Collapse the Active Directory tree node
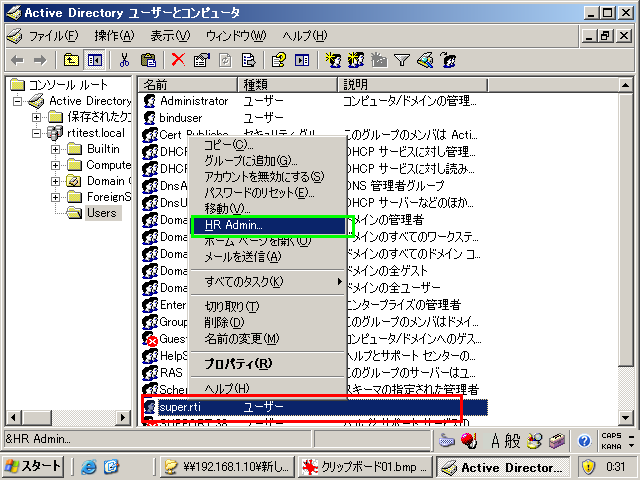The height and width of the screenshot is (480, 640). (17, 101)
